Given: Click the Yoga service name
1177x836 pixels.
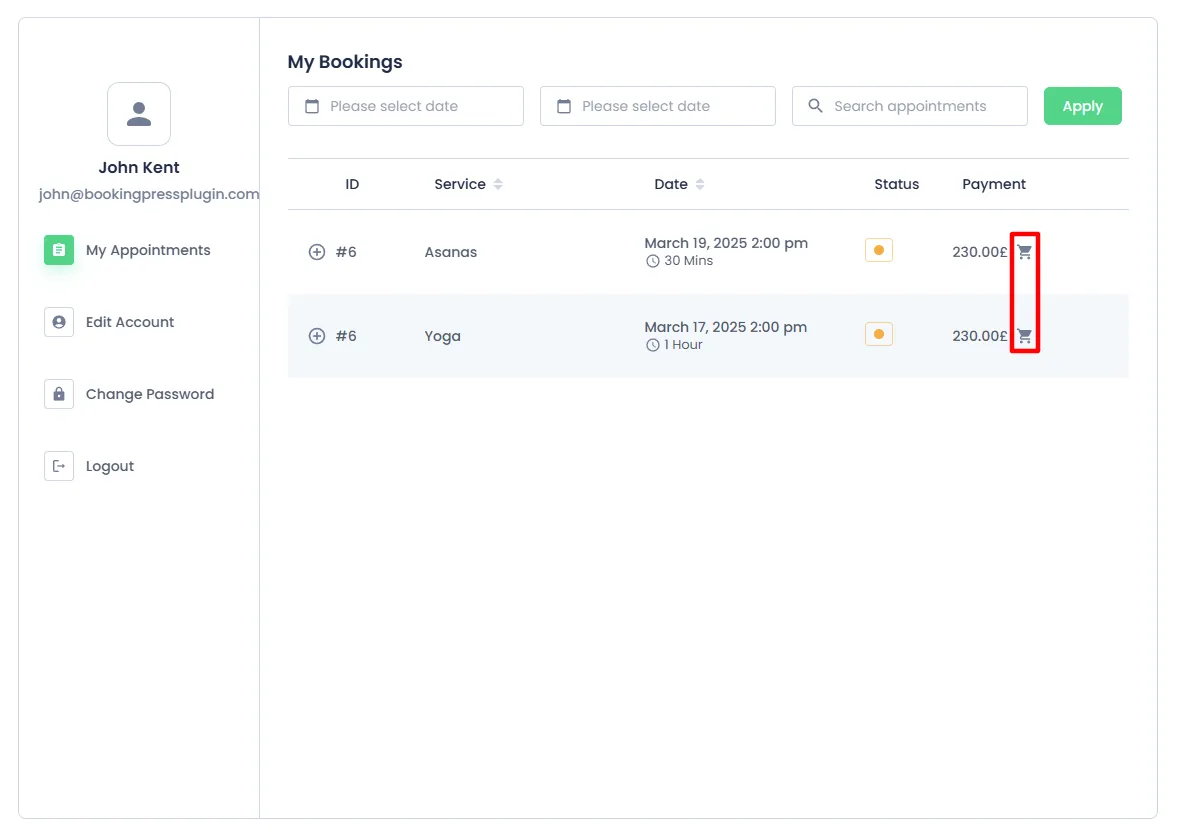Looking at the screenshot, I should (x=442, y=336).
